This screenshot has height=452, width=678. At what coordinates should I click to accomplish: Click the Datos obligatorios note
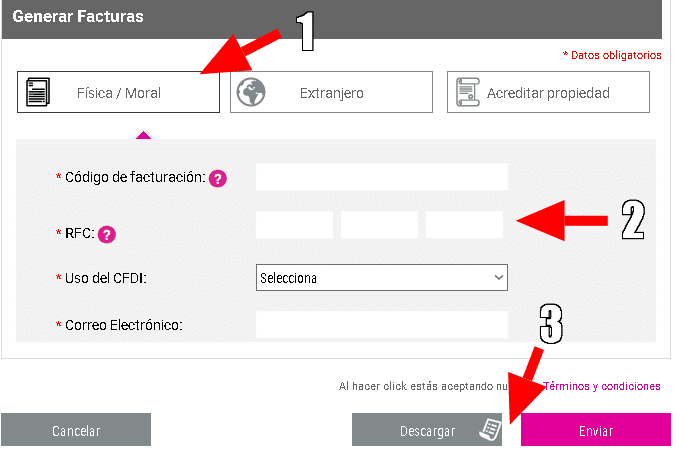(x=612, y=55)
